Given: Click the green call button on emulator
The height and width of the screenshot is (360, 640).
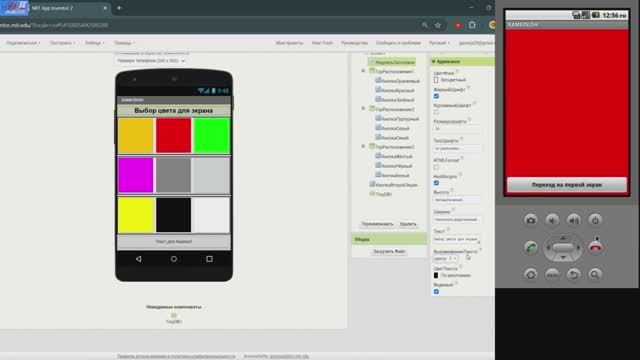Looking at the screenshot, I should click(531, 247).
